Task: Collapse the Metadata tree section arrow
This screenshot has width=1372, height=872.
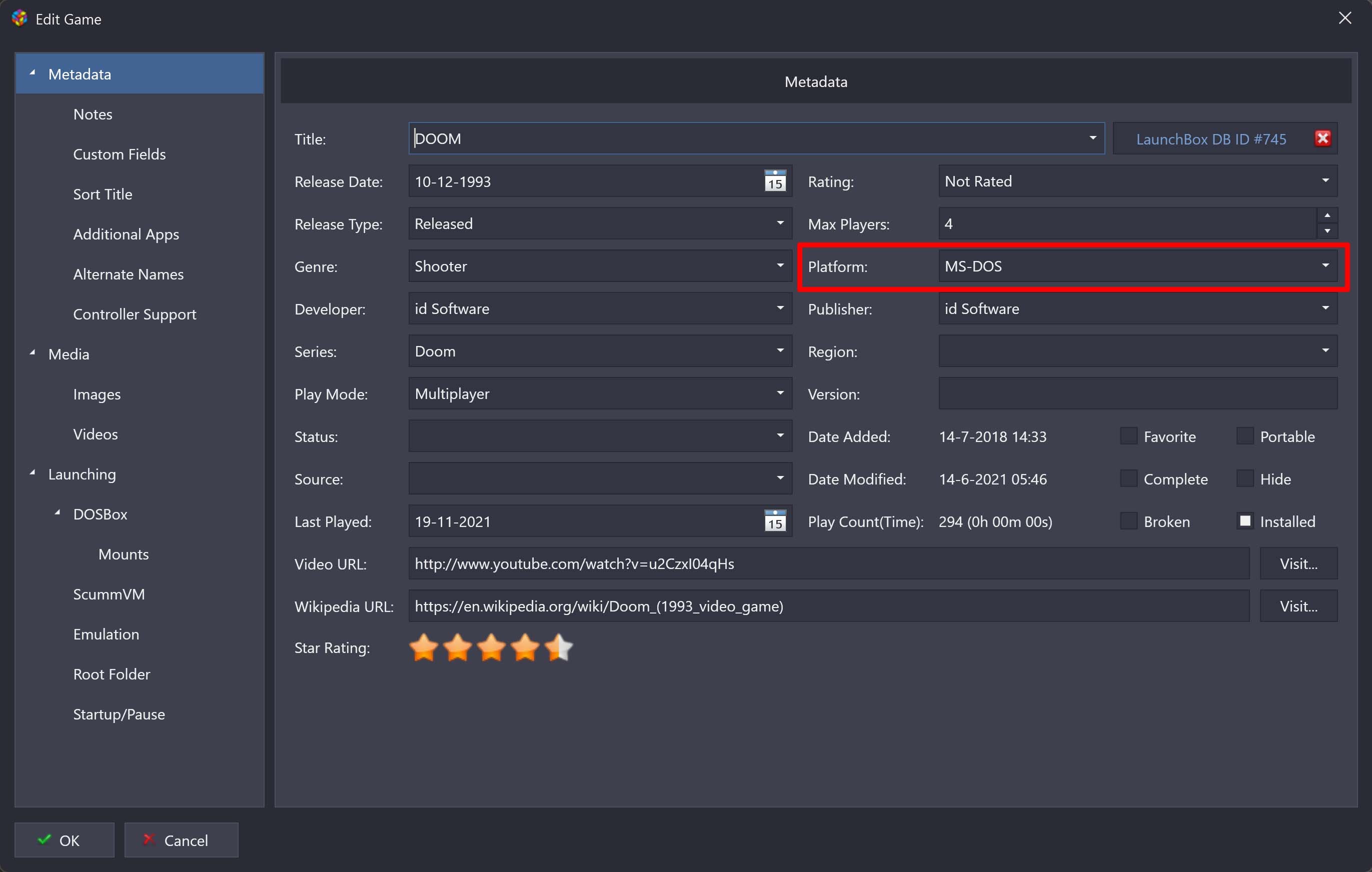Action: pos(33,73)
